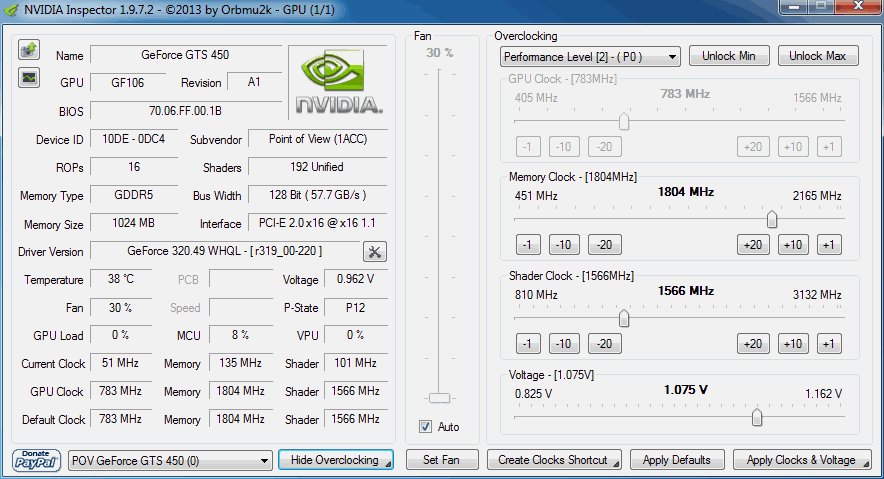
Task: Click Apply Clocks & Voltage button
Action: 802,460
